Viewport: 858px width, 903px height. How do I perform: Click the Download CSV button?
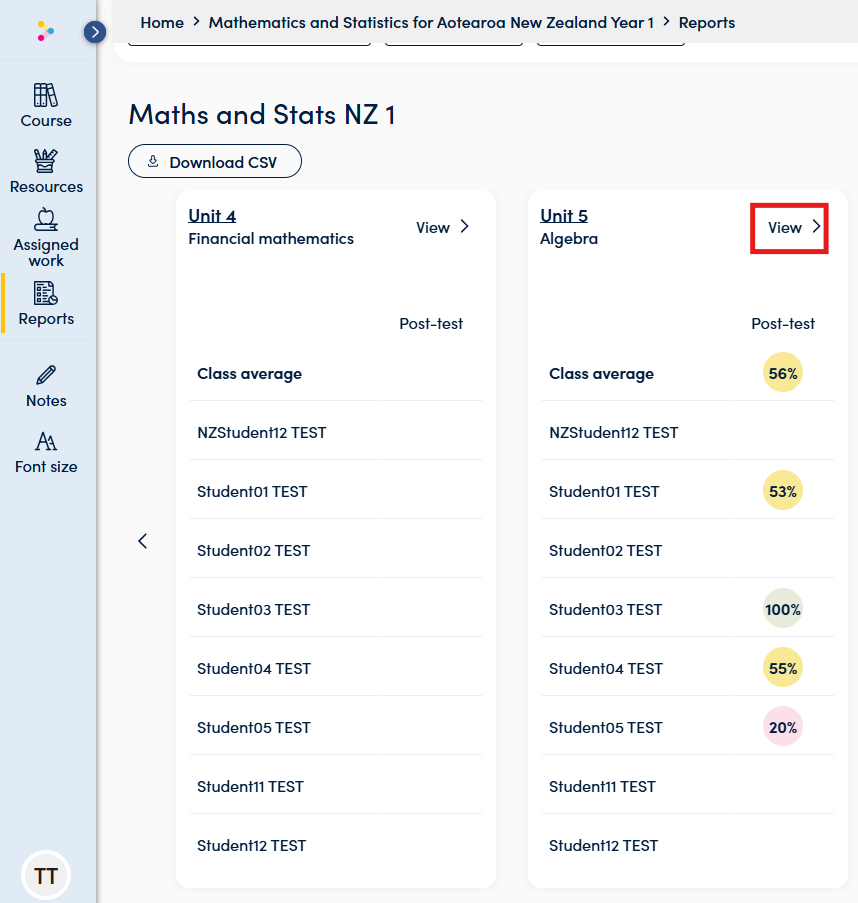tap(215, 161)
